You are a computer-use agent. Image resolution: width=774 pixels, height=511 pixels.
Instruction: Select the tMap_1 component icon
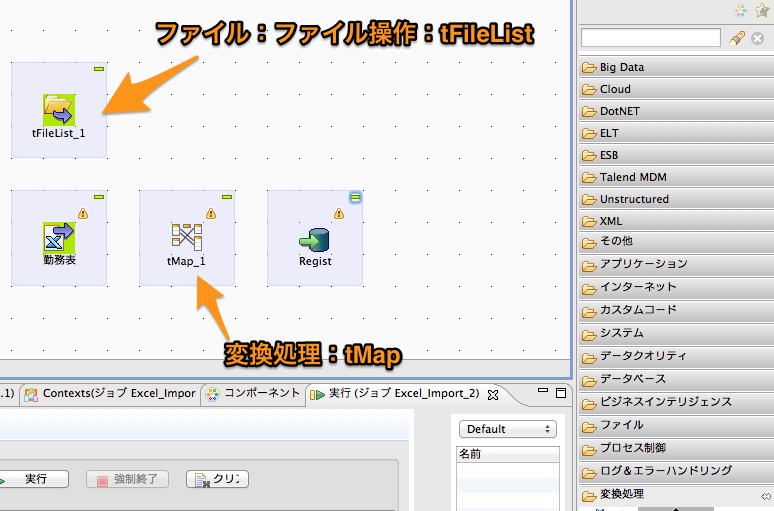187,236
